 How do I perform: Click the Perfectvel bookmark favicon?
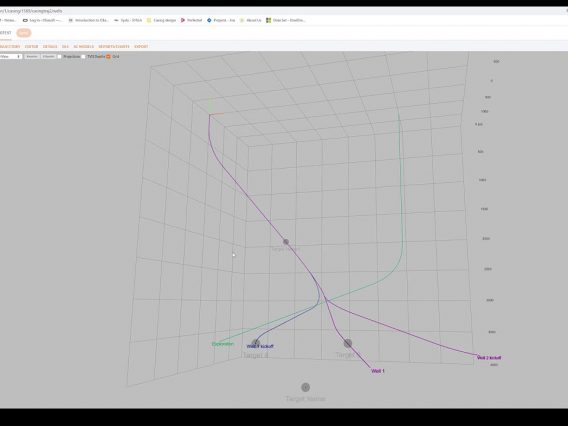(183, 20)
